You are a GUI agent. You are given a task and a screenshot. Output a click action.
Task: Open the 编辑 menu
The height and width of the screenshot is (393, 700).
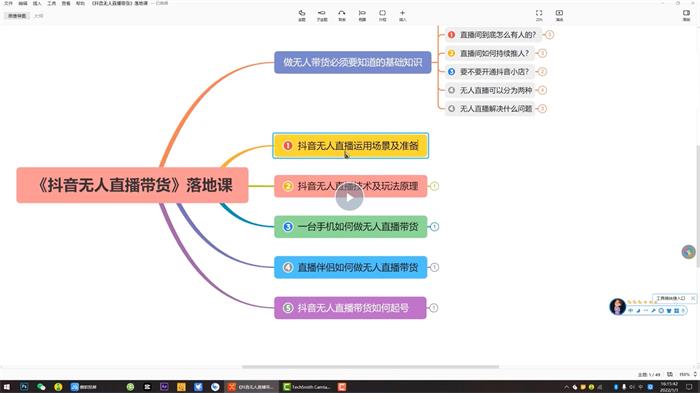tap(23, 3)
